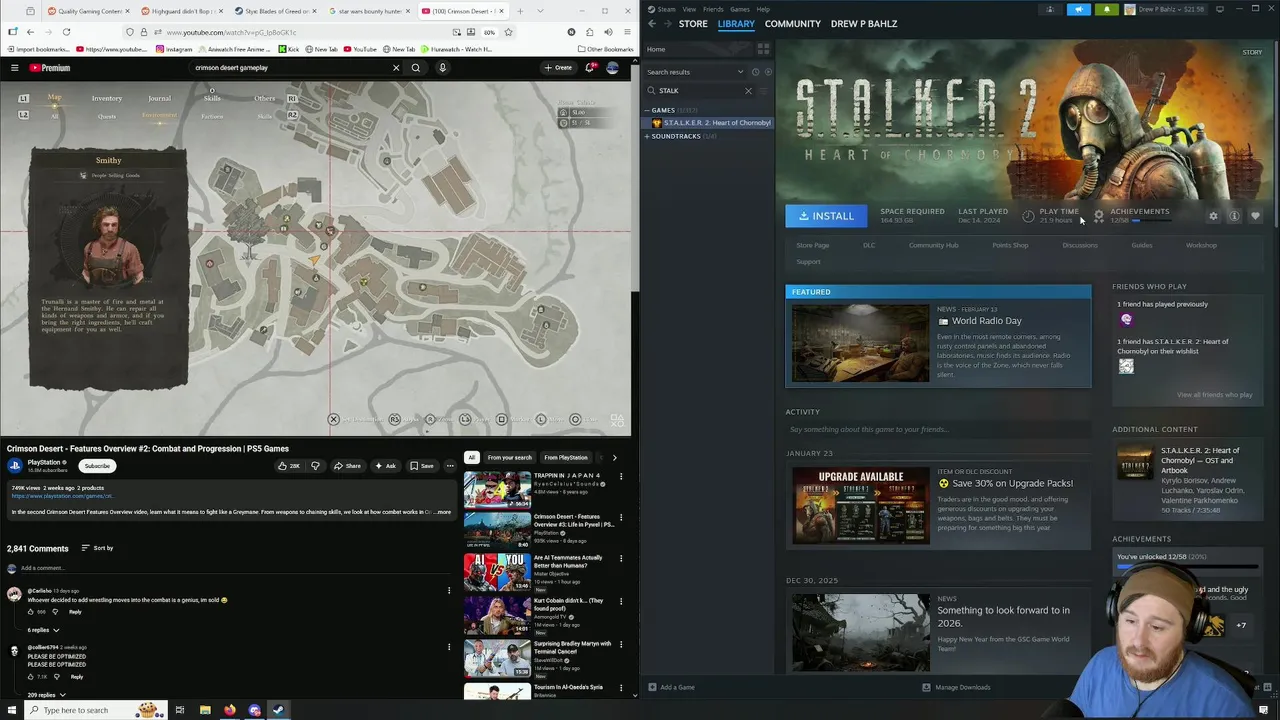Open Windows Start menu

(x=11, y=710)
